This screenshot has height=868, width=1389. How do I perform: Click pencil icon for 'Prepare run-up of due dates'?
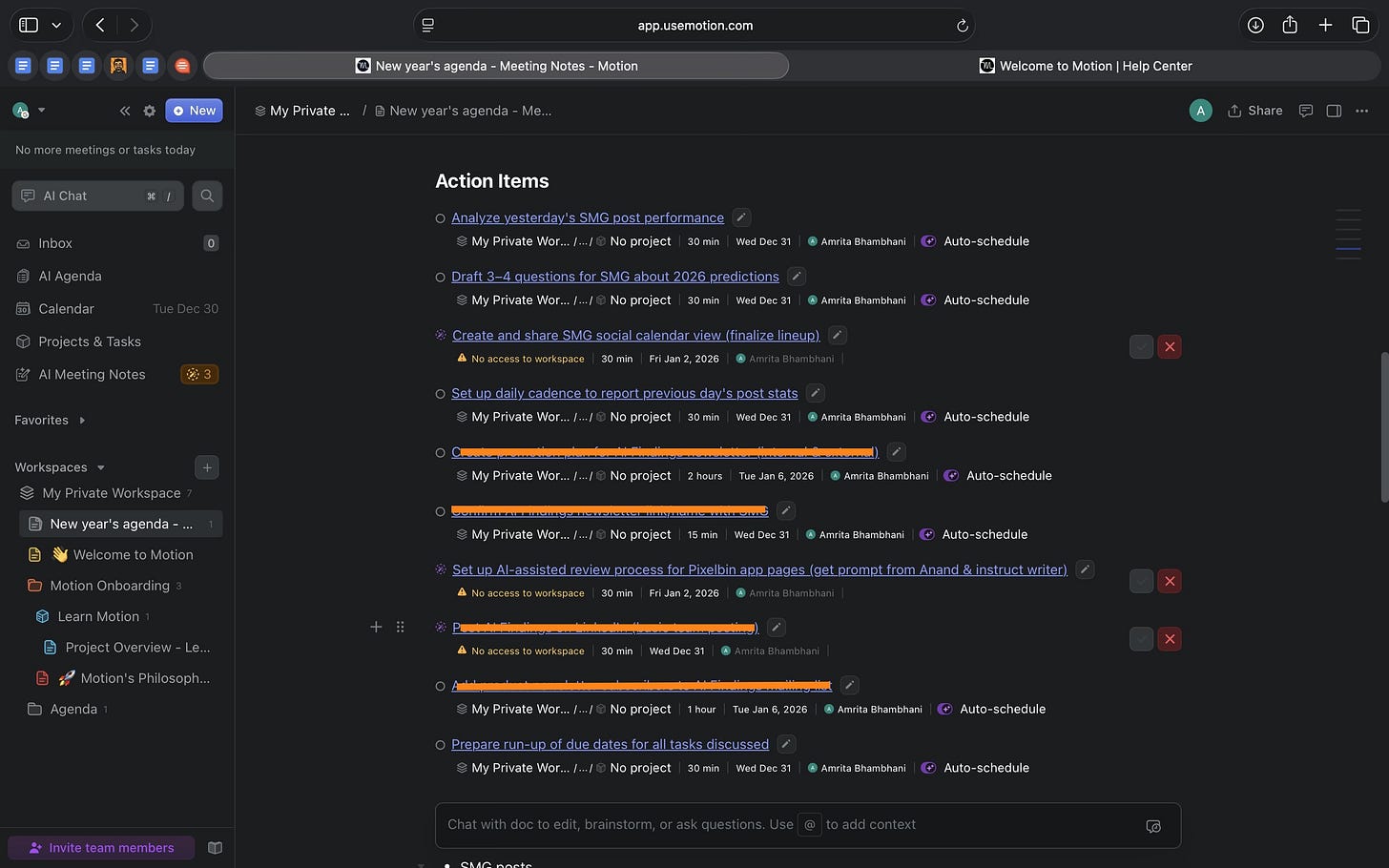coord(786,744)
